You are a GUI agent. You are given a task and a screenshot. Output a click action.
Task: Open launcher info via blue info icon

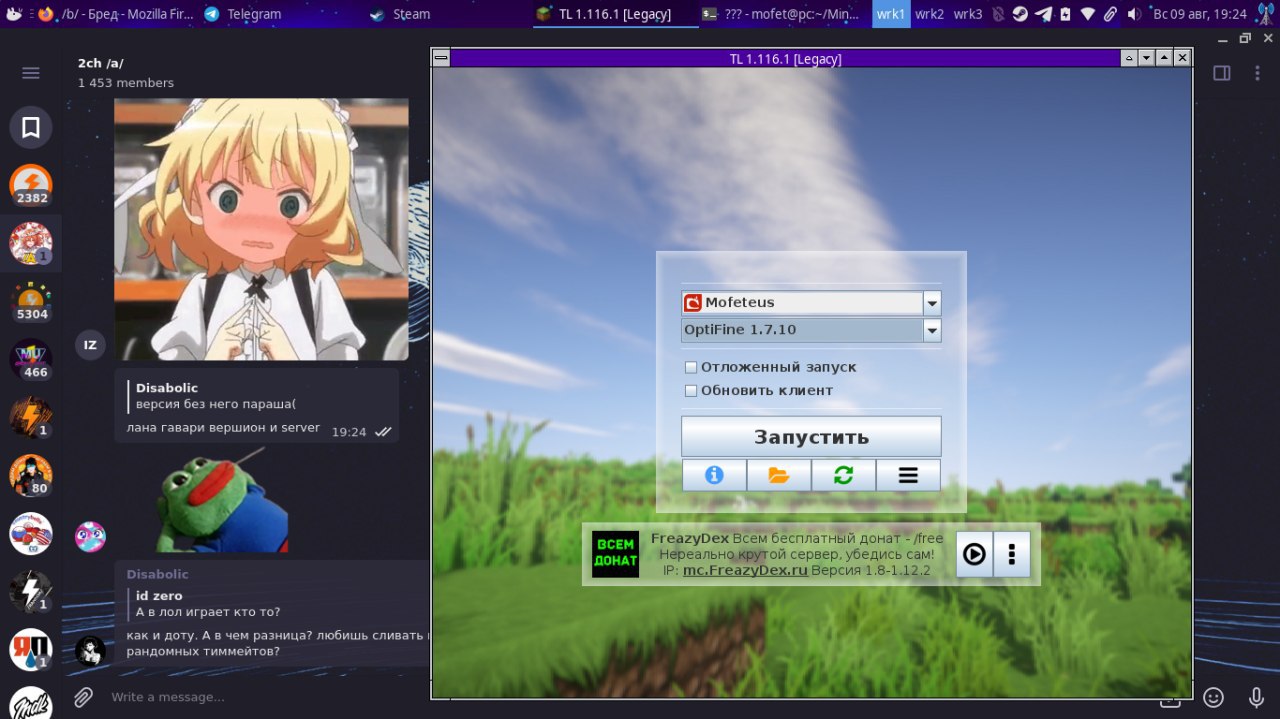(714, 476)
